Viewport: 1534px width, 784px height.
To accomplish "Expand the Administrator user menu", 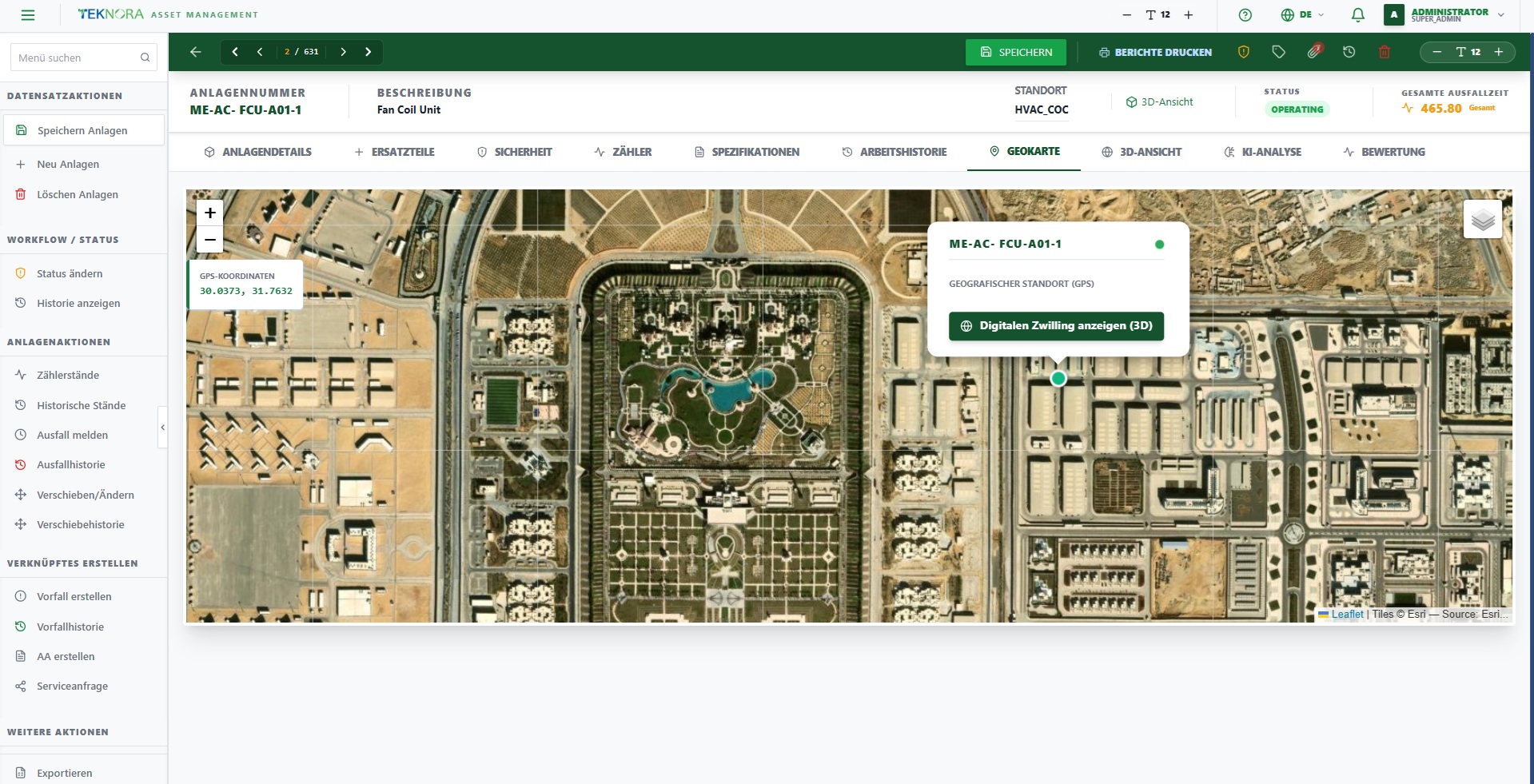I will (x=1445, y=15).
